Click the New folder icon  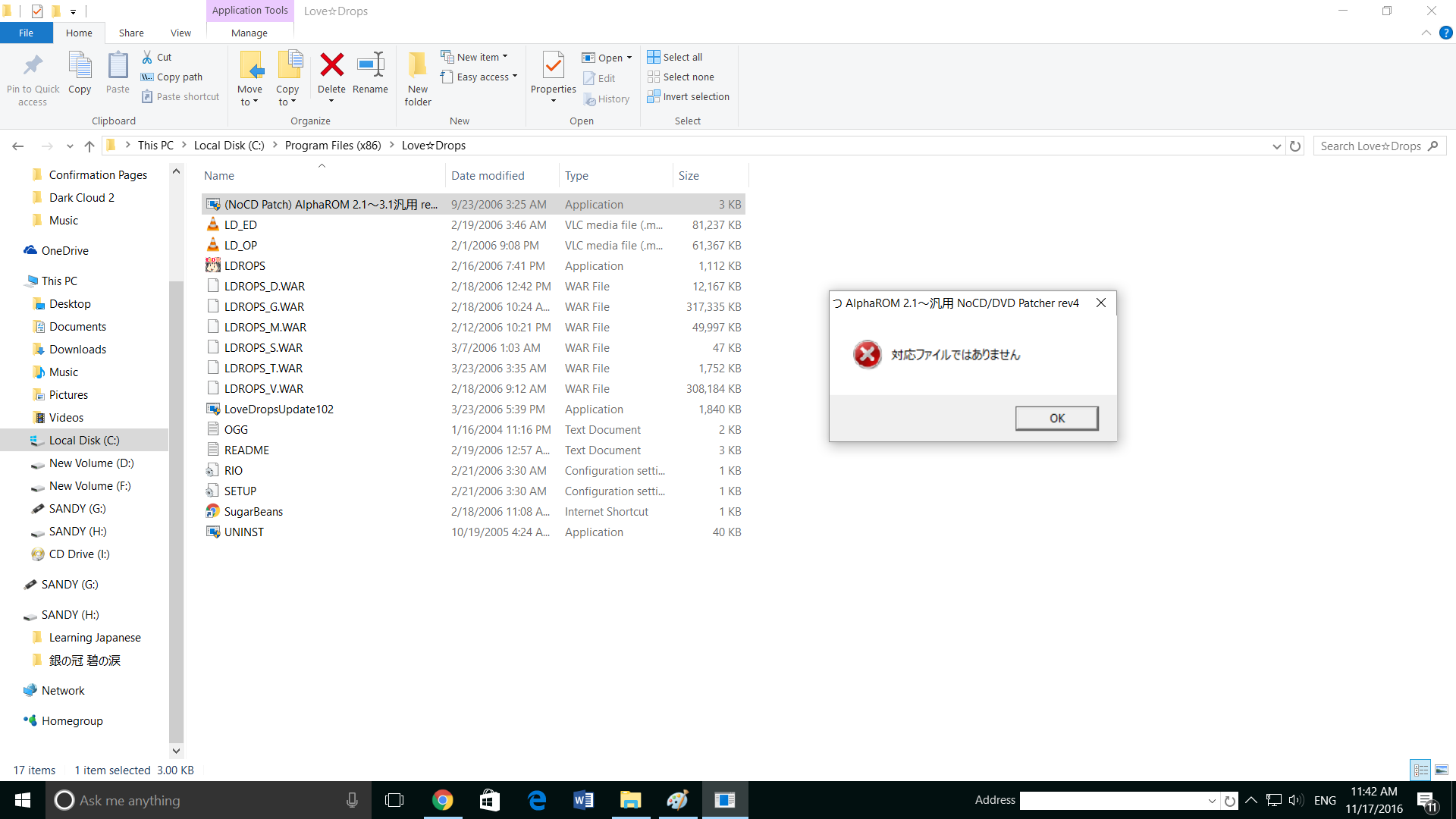tap(418, 65)
